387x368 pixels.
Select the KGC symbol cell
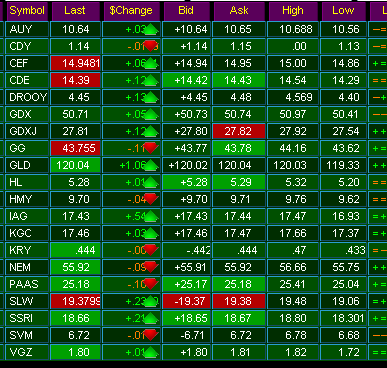coord(27,233)
